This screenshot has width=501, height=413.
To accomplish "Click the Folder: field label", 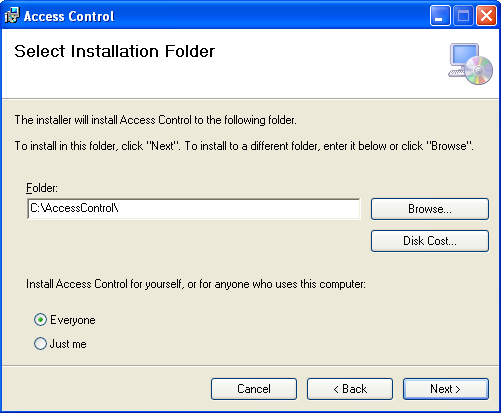I will tap(42, 188).
